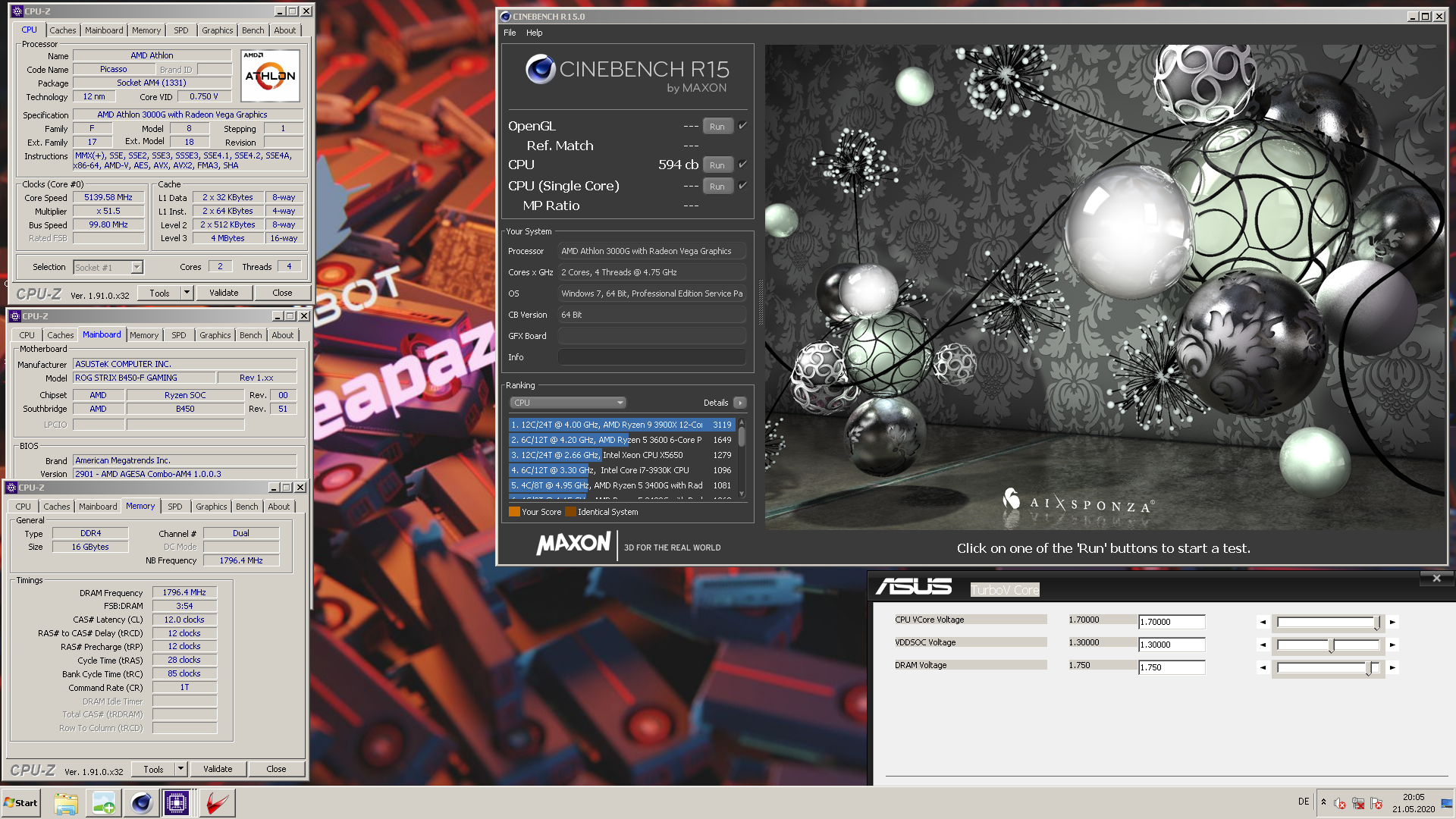The height and width of the screenshot is (819, 1456).
Task: Increase CPU VCore Voltage with right arrow
Action: [x=1392, y=623]
